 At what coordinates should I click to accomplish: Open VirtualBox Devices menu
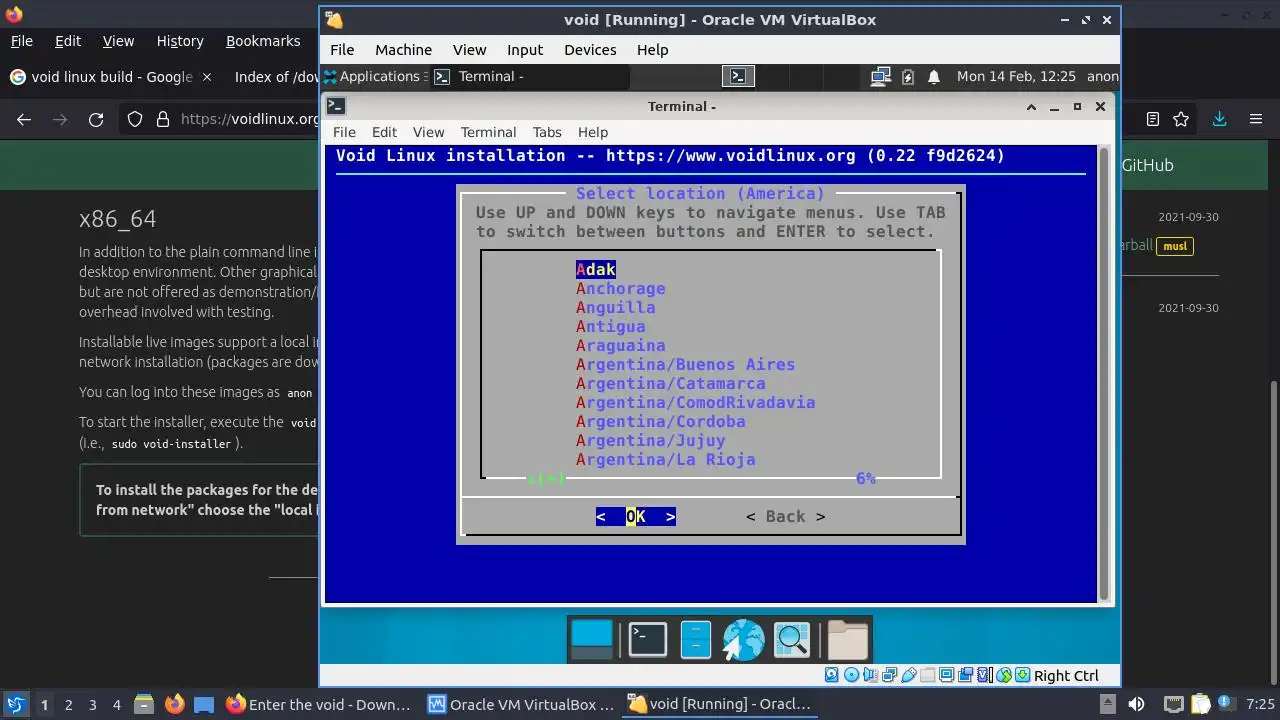(x=590, y=49)
